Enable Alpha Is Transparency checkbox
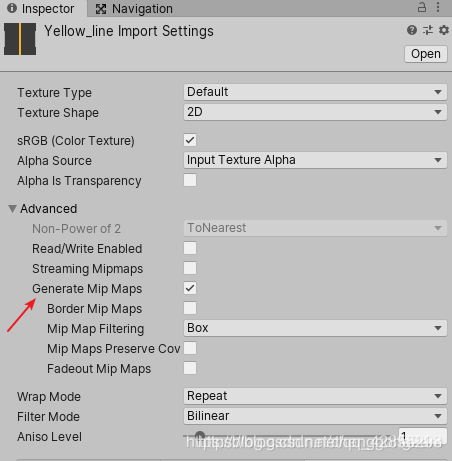This screenshot has height=461, width=452. pos(190,180)
